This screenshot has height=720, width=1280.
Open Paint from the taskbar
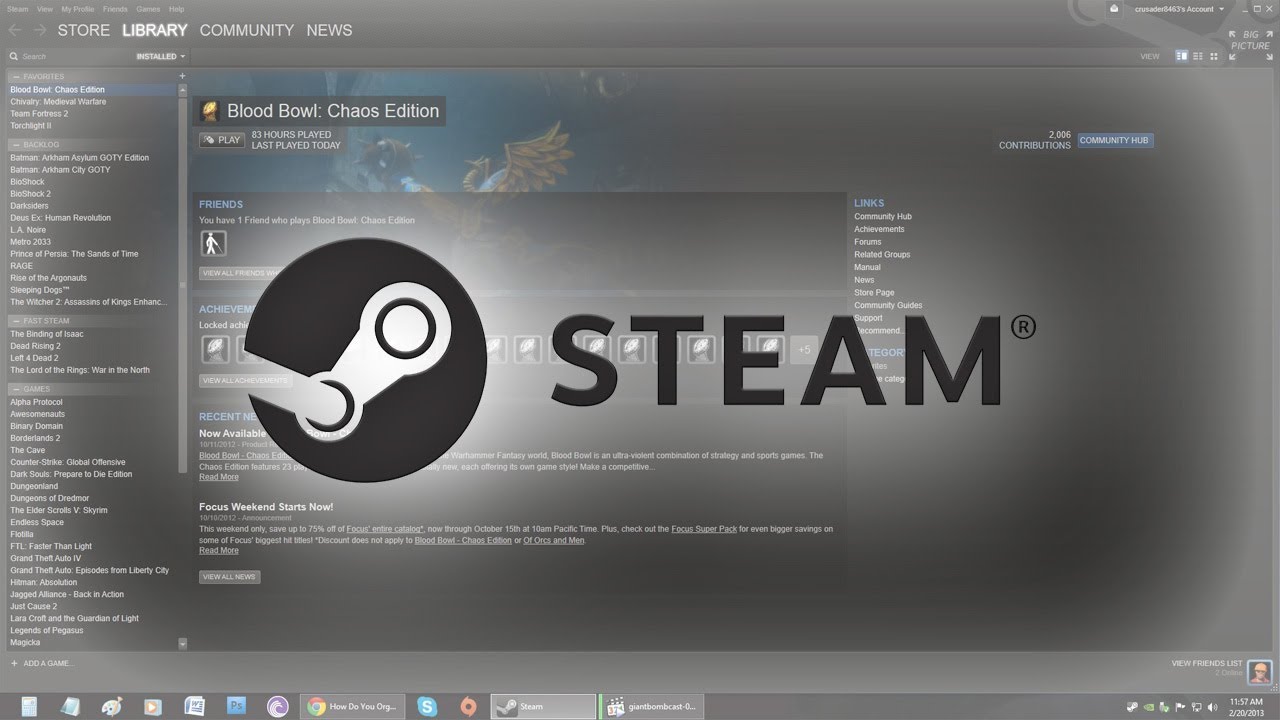(110, 706)
